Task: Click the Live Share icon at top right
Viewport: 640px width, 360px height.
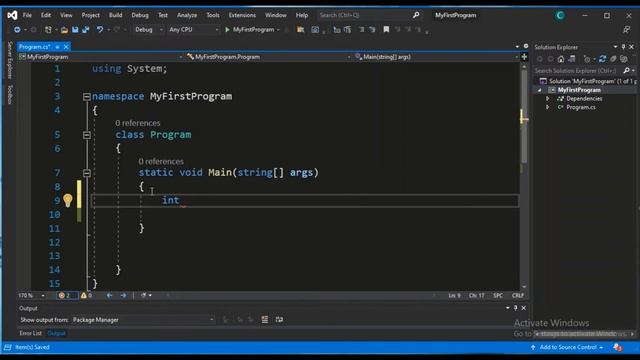Action: (x=626, y=30)
